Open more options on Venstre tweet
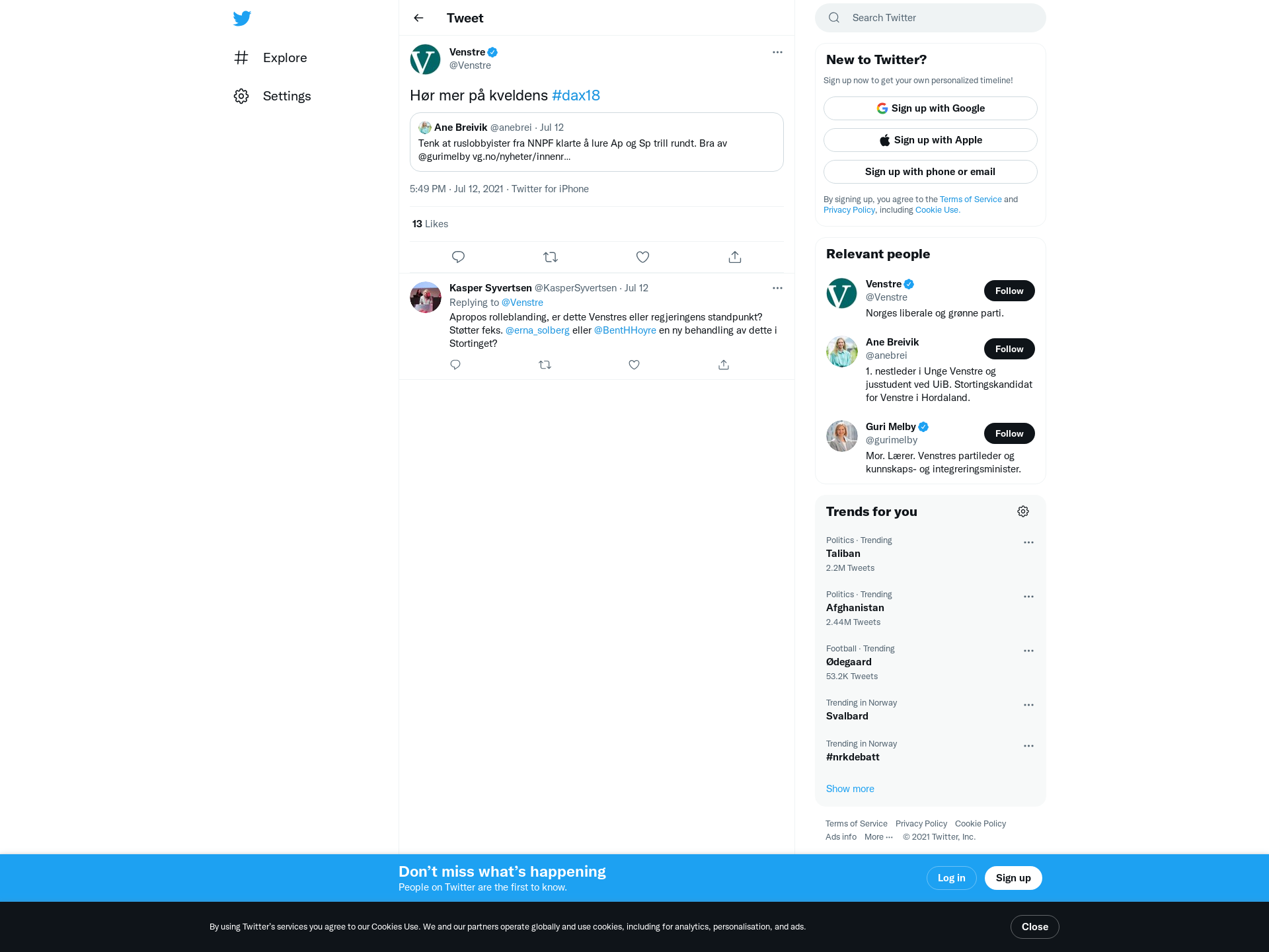Screen dimensions: 1269x952 click(x=777, y=52)
